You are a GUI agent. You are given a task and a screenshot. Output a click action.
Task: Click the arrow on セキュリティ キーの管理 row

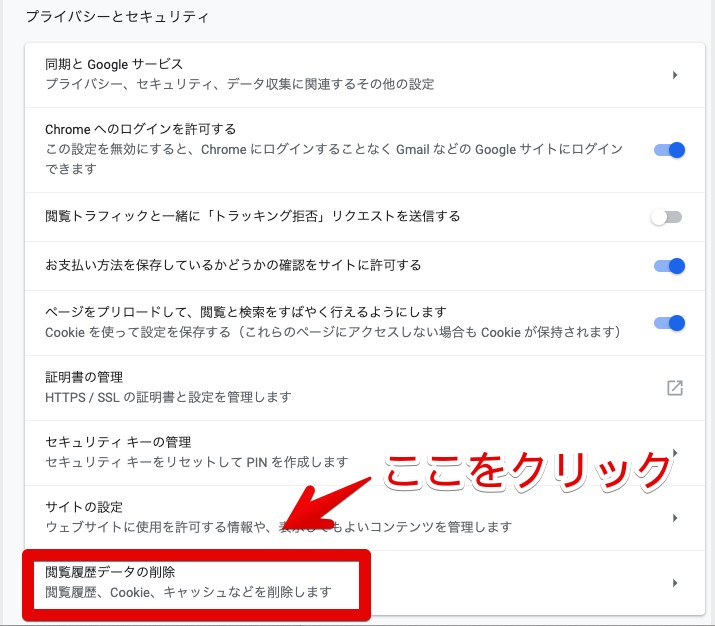pyautogui.click(x=675, y=452)
